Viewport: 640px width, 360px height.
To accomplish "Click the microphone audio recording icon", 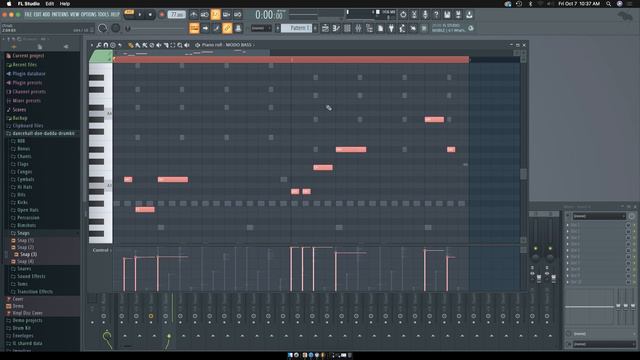I will point(426,15).
